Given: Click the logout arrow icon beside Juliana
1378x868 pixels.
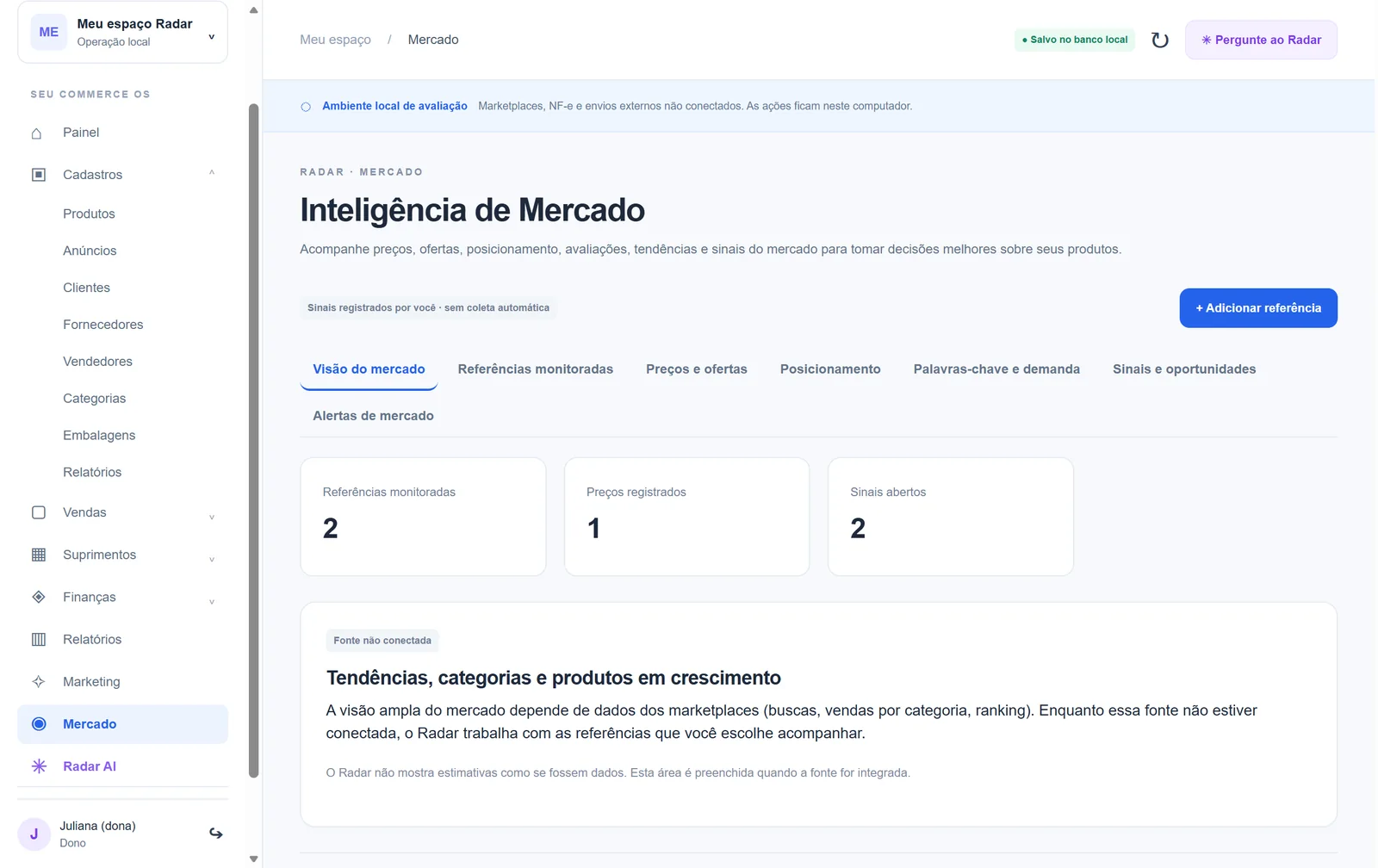Looking at the screenshot, I should click(216, 834).
